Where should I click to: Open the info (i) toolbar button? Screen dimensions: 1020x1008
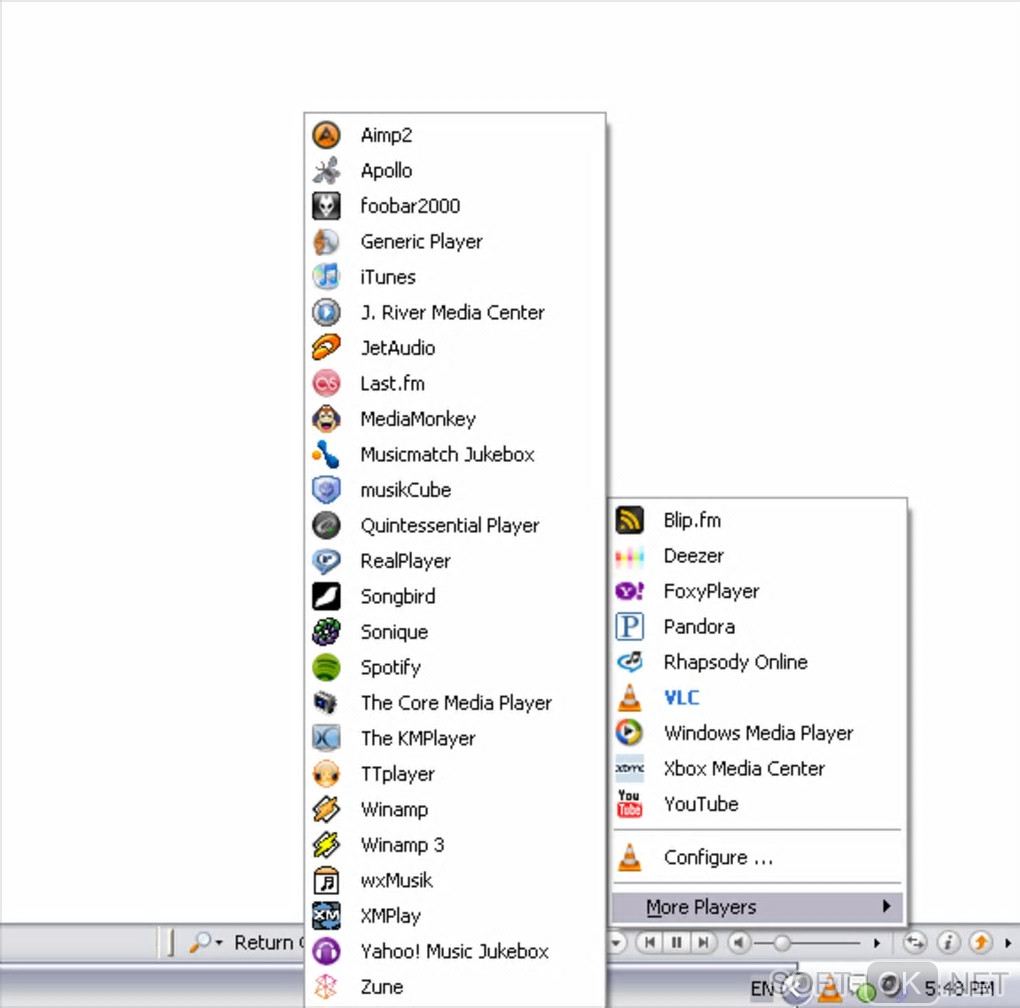pyautogui.click(x=948, y=942)
